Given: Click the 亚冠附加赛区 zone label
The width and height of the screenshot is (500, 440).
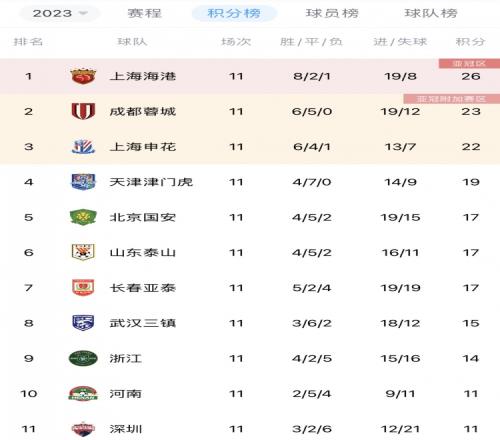Looking at the screenshot, I should click(452, 99).
